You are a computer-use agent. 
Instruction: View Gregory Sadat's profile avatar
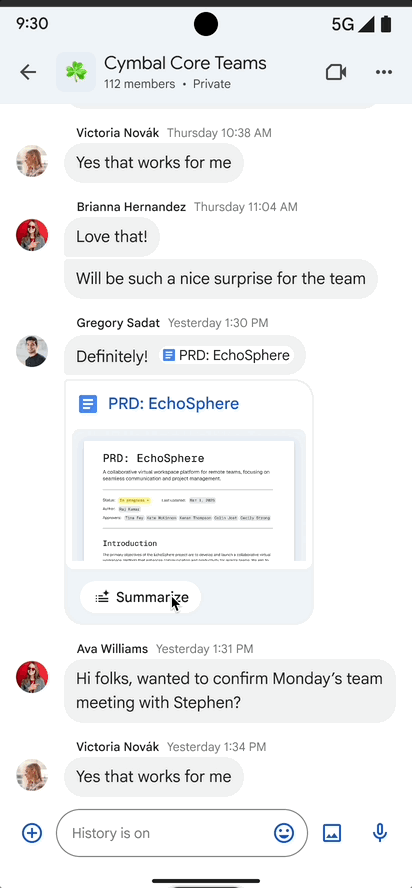coord(32,351)
